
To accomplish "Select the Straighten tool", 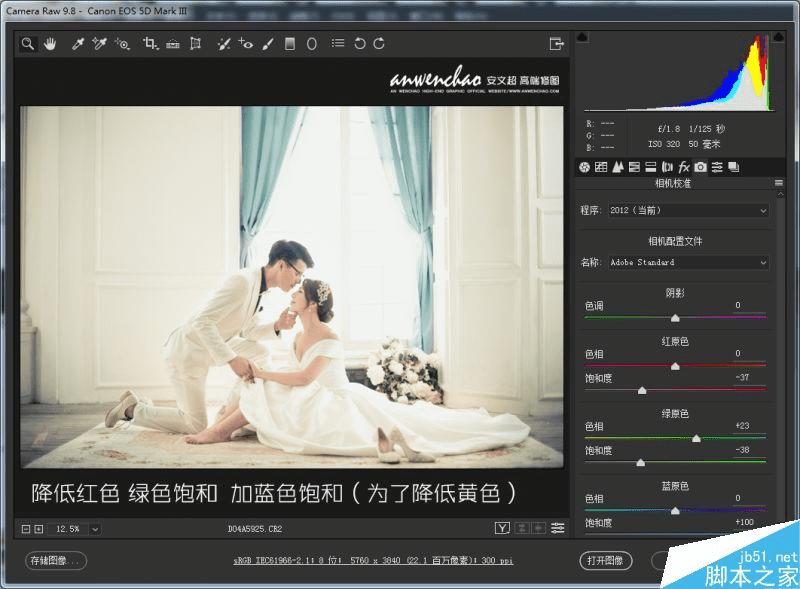I will pos(173,44).
